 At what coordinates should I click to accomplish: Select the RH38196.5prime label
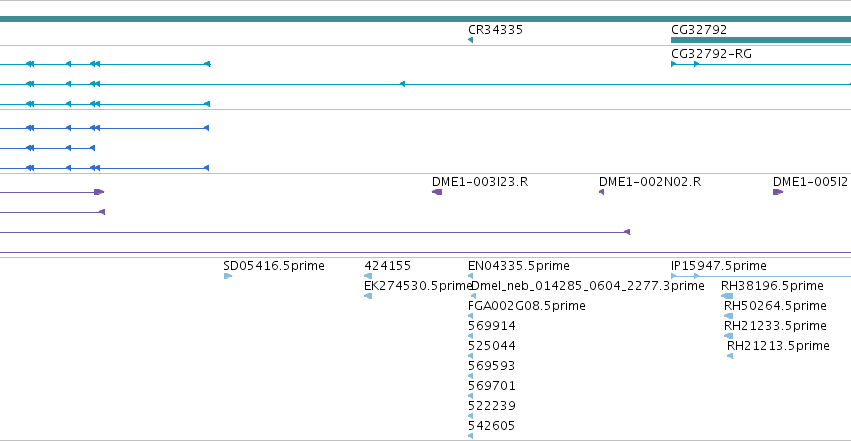pyautogui.click(x=772, y=286)
